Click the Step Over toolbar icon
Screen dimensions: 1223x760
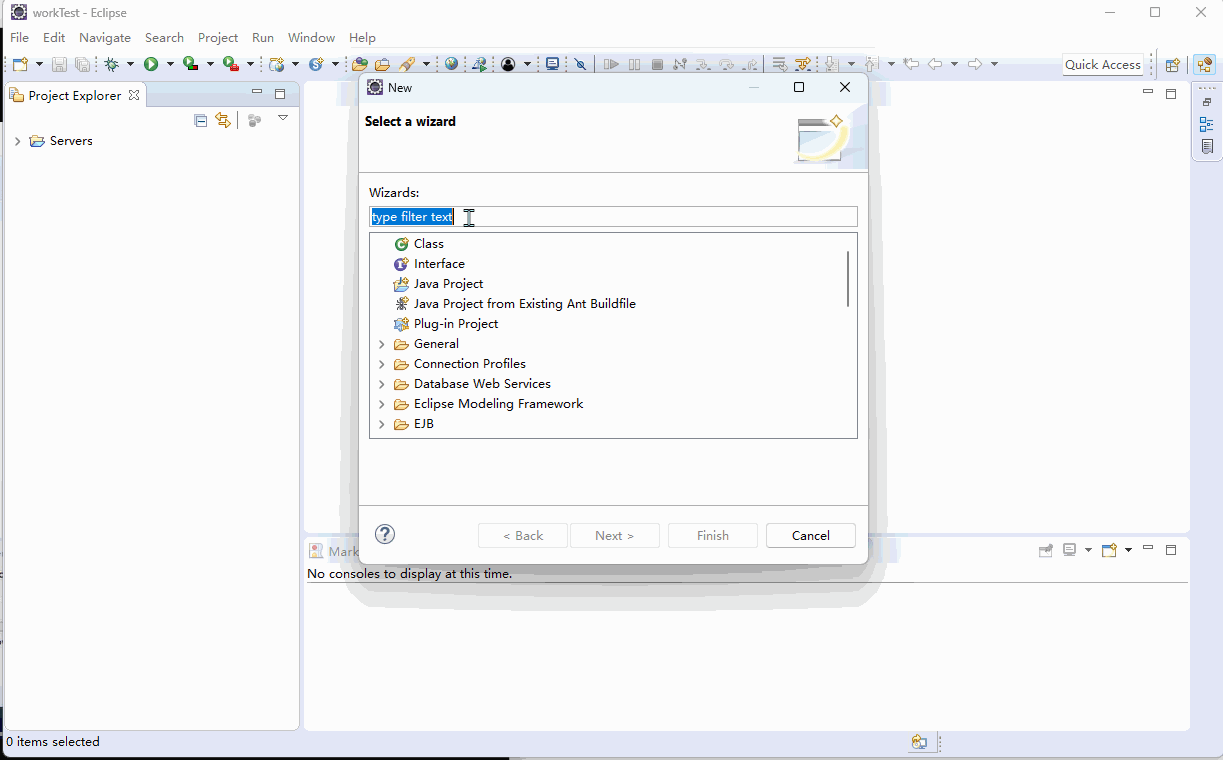pyautogui.click(x=727, y=64)
